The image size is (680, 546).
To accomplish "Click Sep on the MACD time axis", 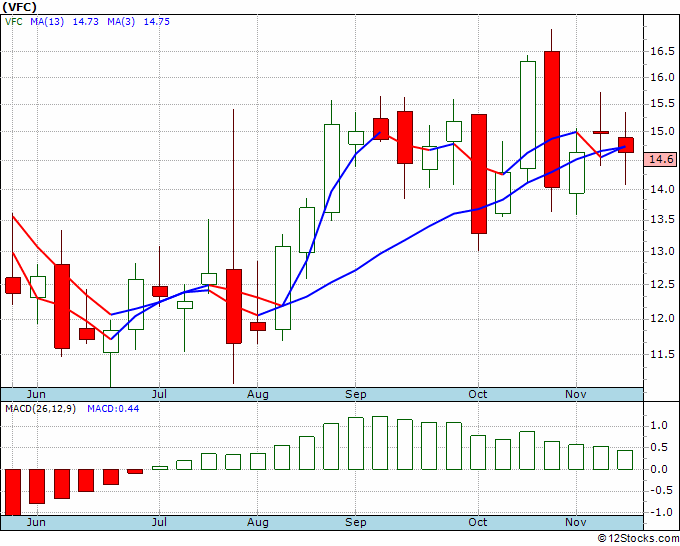I will pos(356,522).
